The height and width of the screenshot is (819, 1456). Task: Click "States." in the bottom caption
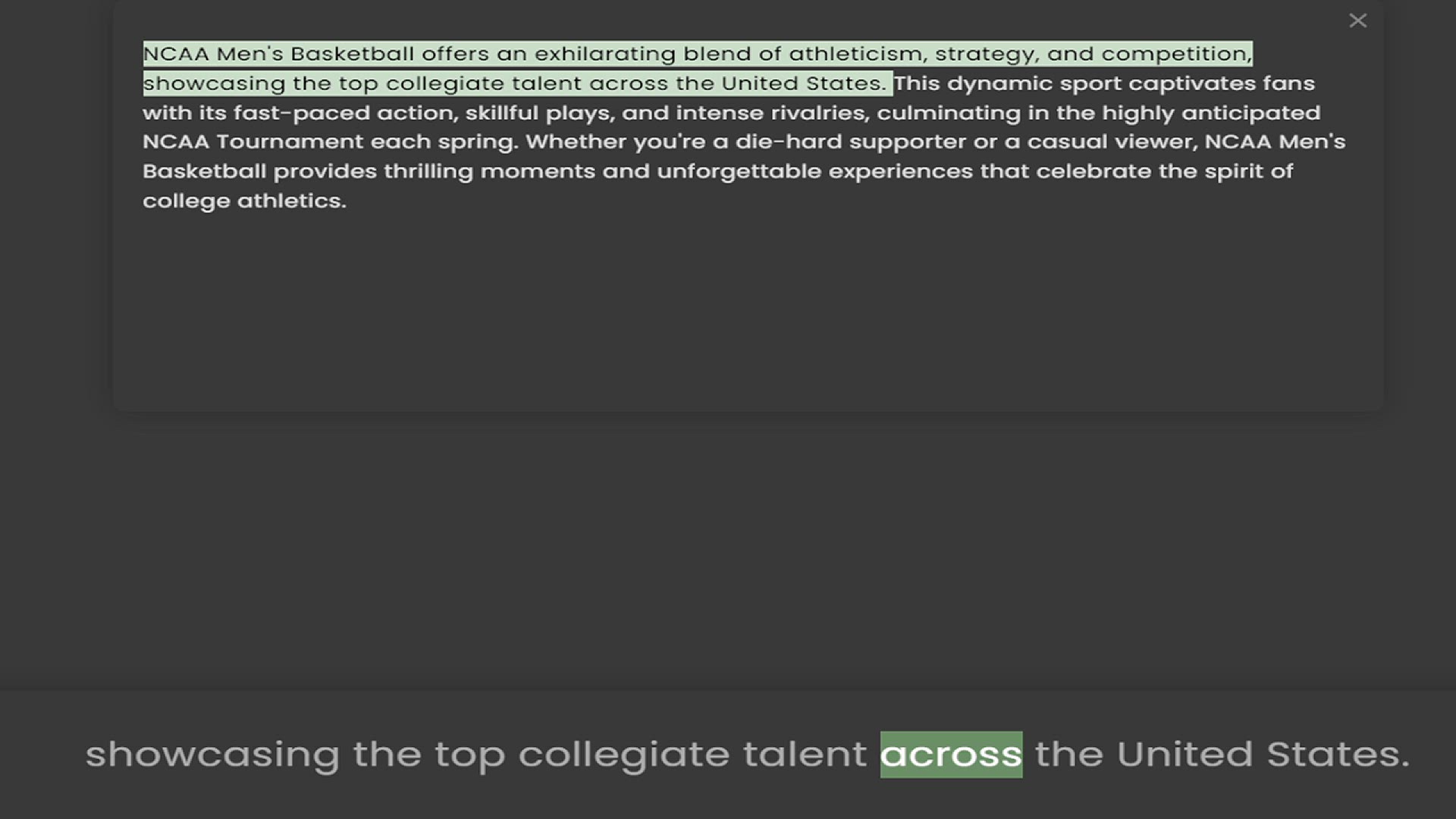point(1338,755)
